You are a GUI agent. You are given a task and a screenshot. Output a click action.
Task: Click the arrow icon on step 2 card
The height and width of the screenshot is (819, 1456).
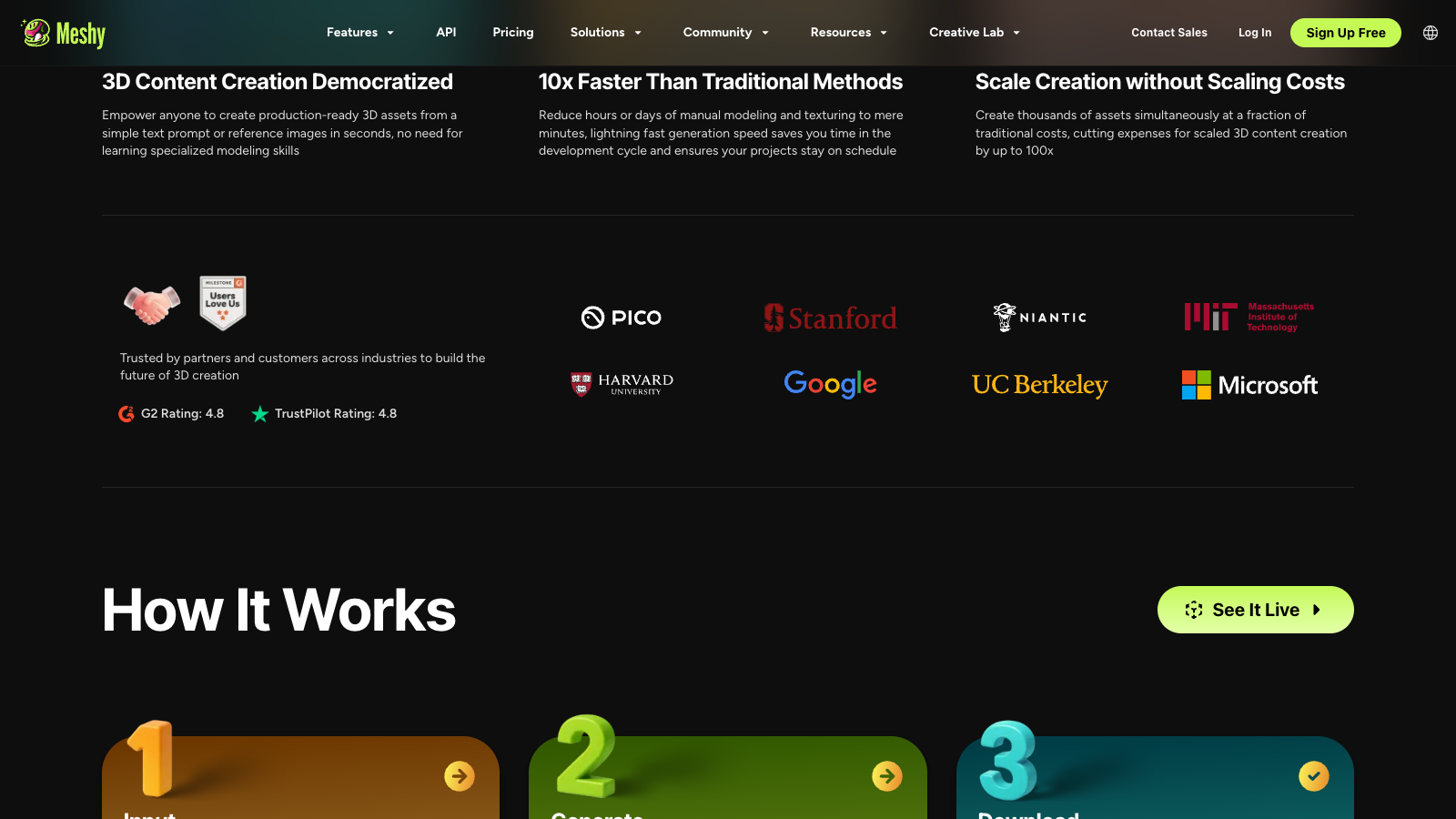(887, 776)
